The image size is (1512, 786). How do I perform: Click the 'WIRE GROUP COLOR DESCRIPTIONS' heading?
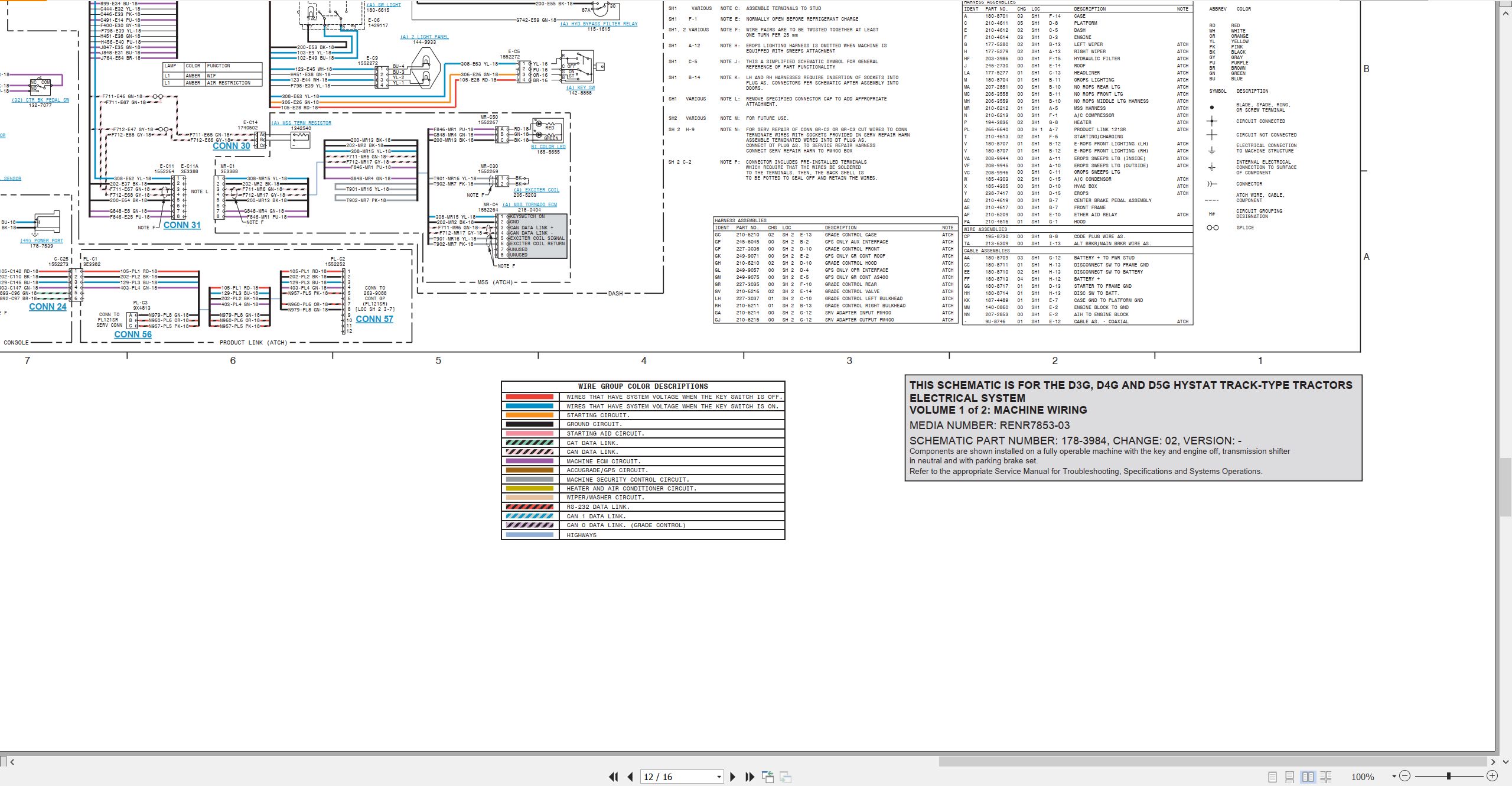643,386
